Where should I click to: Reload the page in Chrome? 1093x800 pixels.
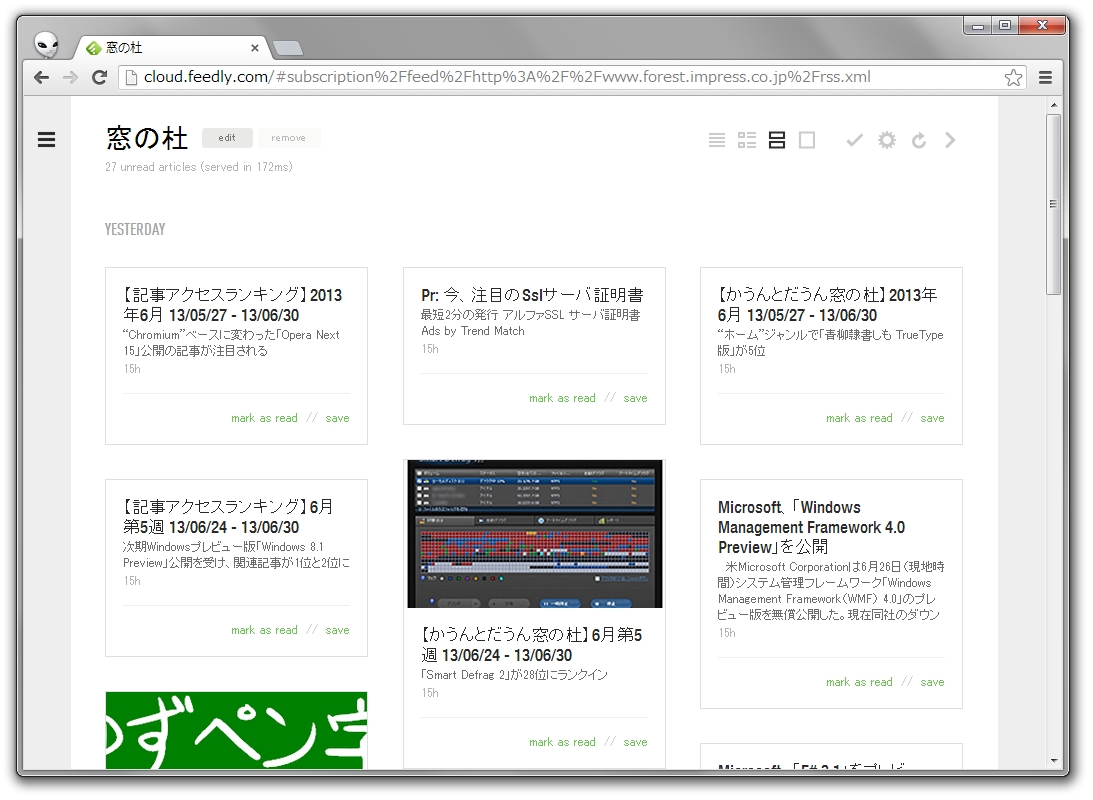(97, 77)
